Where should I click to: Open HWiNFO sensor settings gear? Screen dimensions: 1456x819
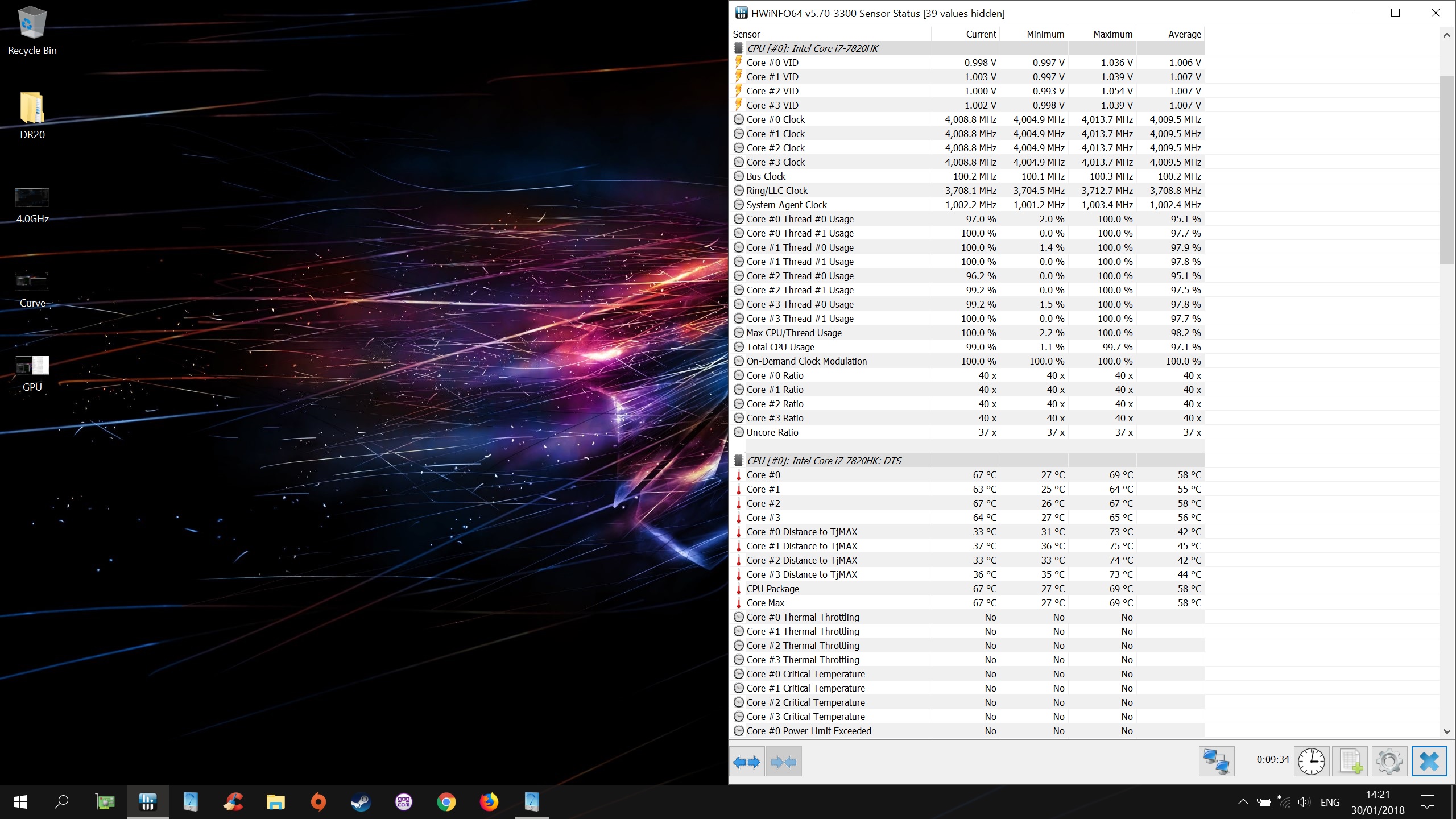(x=1389, y=762)
